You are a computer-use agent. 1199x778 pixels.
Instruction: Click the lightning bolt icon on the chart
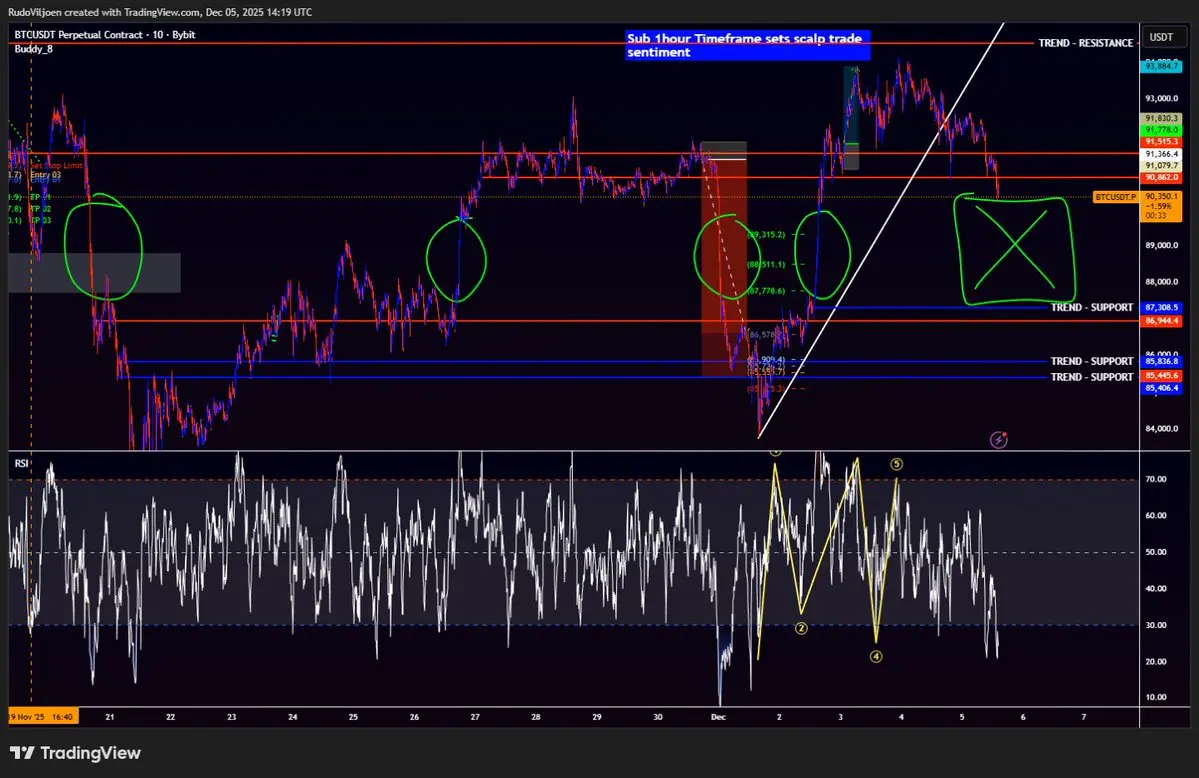[x=999, y=439]
